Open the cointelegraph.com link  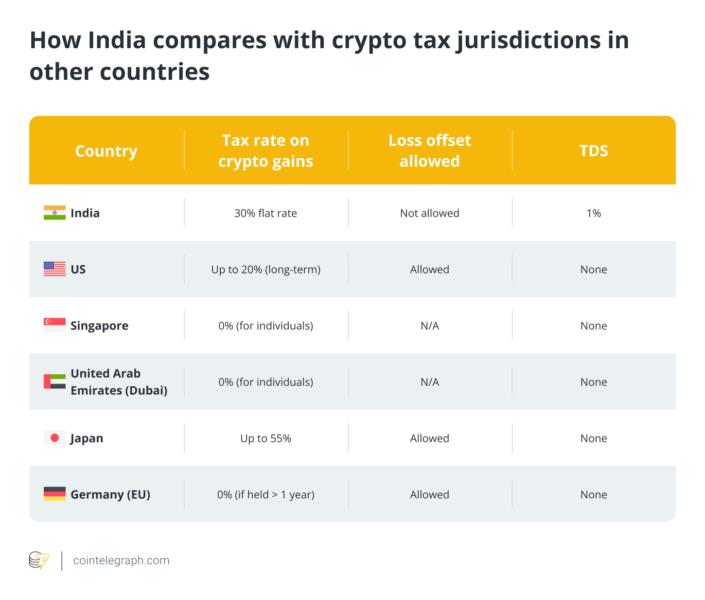pyautogui.click(x=122, y=560)
